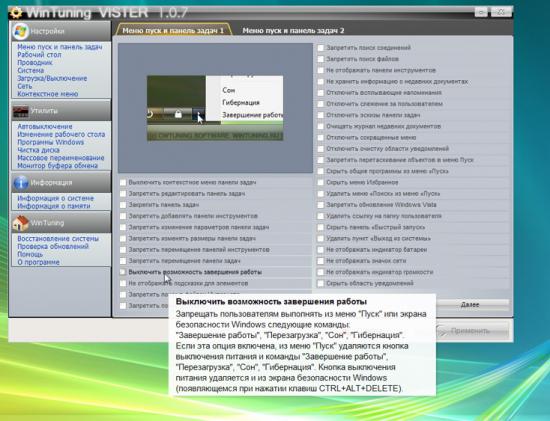Show Информация о памяти

click(x=54, y=206)
